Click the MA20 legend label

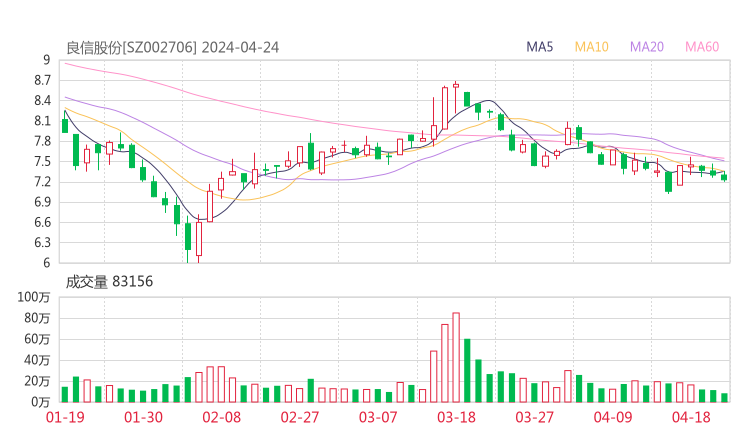[647, 47]
